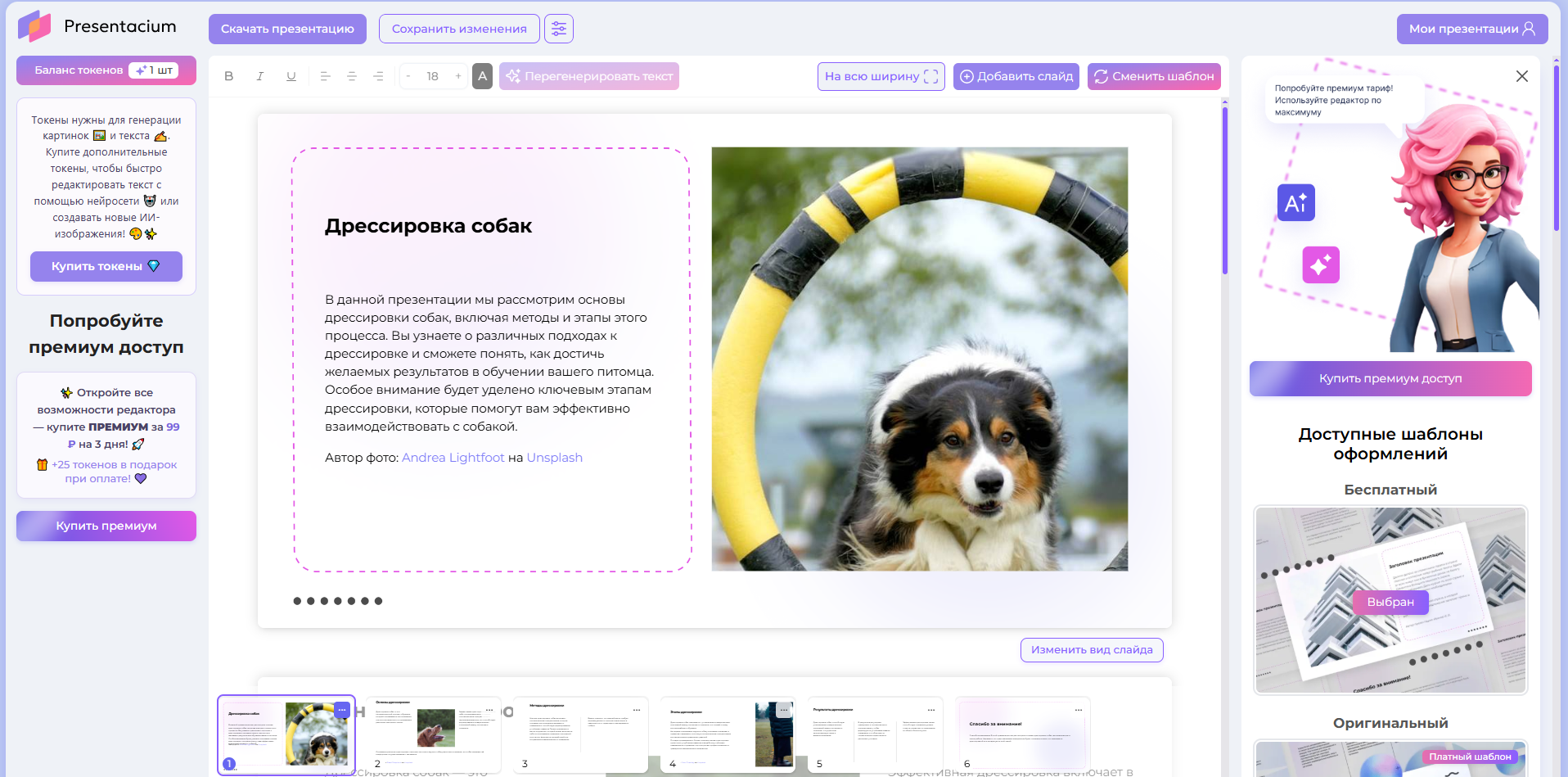The height and width of the screenshot is (777, 1568).
Task: Align text to the left
Action: coord(325,76)
